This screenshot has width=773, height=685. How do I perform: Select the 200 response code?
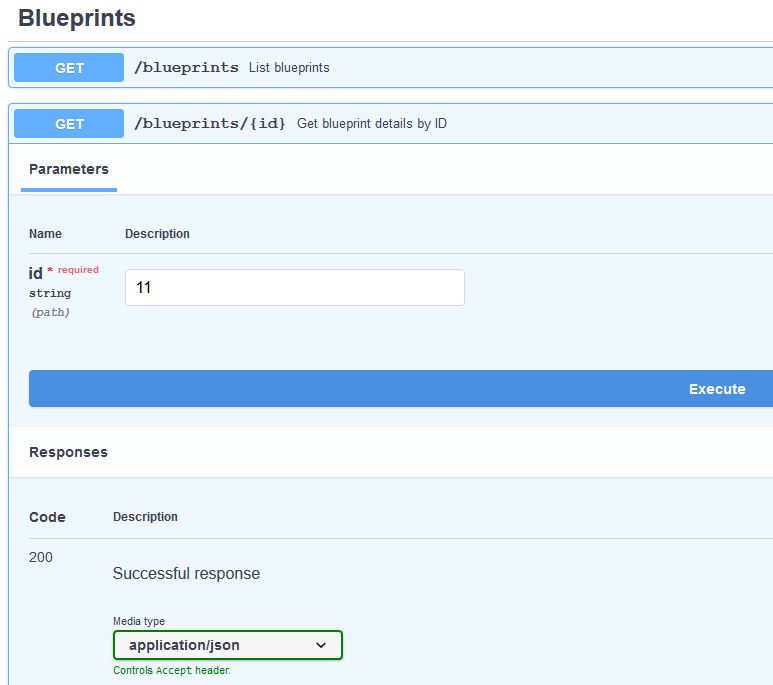(x=41, y=557)
